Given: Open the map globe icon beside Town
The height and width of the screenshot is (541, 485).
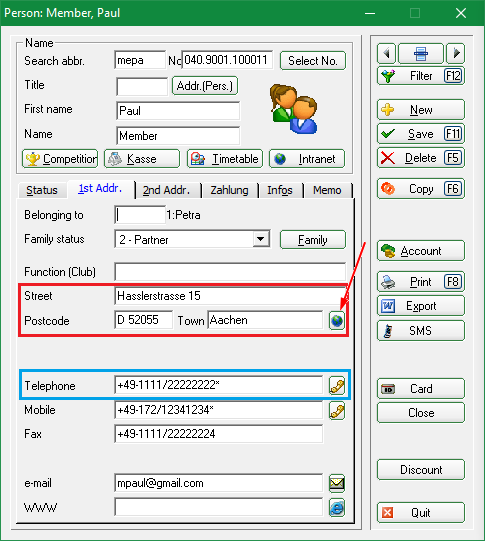Looking at the screenshot, I should [337, 321].
